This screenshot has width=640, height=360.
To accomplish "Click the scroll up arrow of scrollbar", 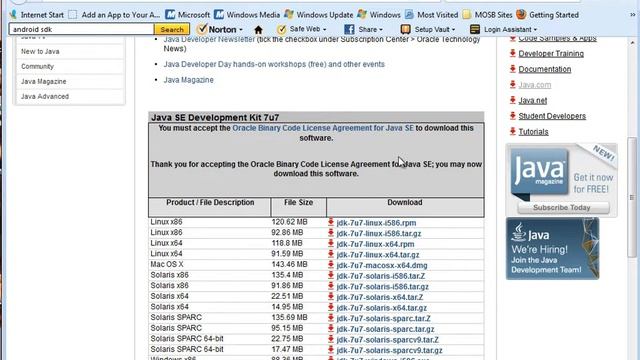I will 632,42.
